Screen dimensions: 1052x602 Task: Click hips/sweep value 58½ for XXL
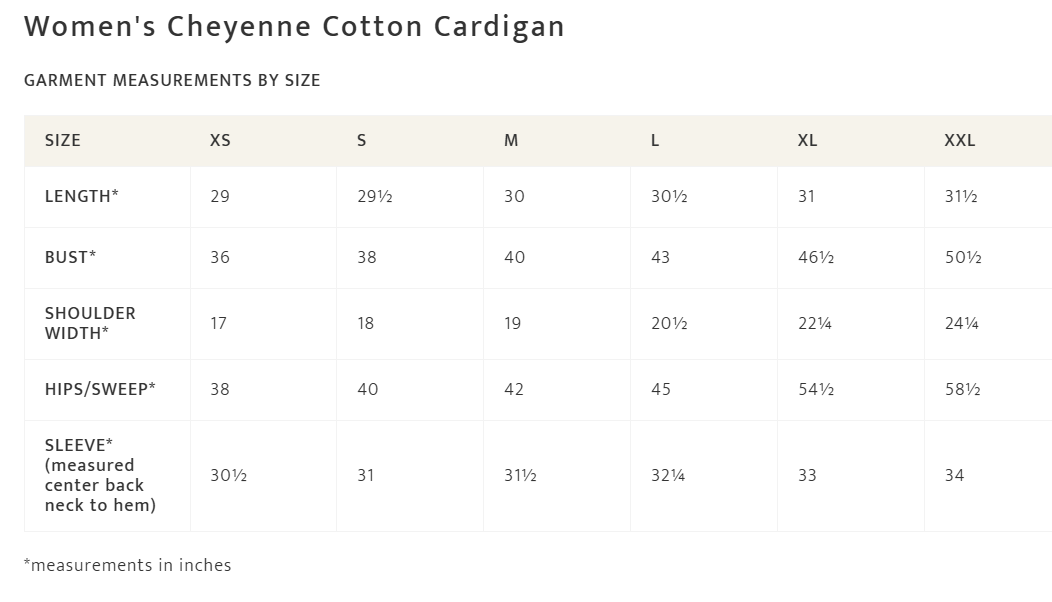coord(962,389)
